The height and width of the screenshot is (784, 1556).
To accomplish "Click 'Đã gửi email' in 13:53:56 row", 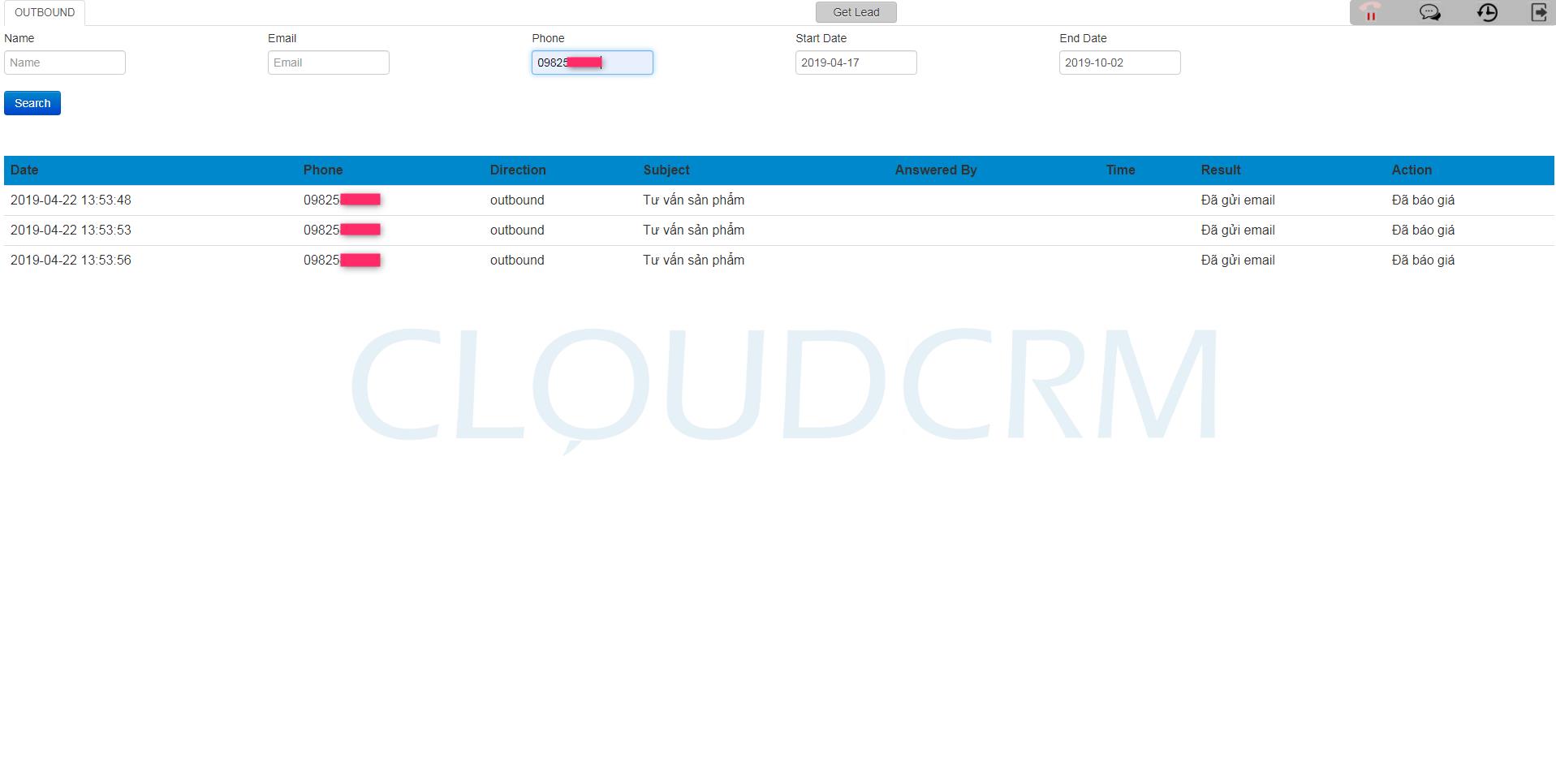I will (x=1238, y=260).
